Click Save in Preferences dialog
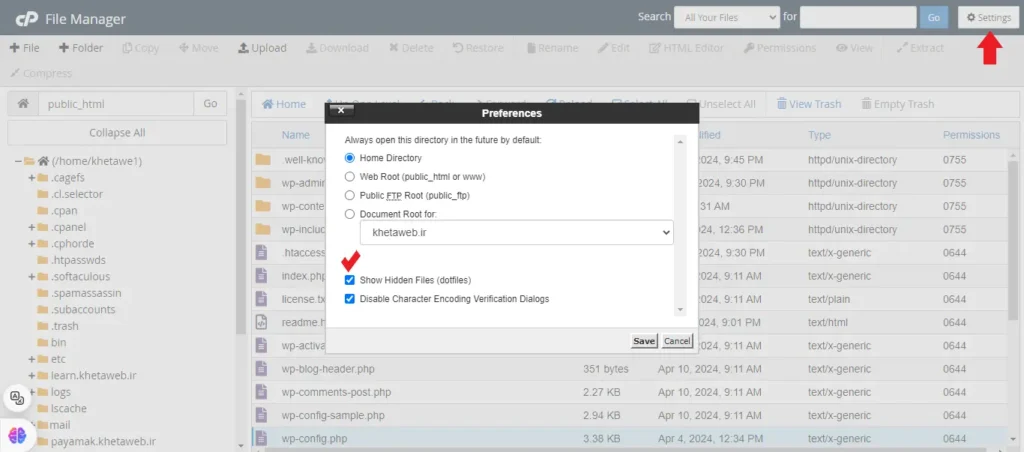The width and height of the screenshot is (1024, 452). (644, 341)
